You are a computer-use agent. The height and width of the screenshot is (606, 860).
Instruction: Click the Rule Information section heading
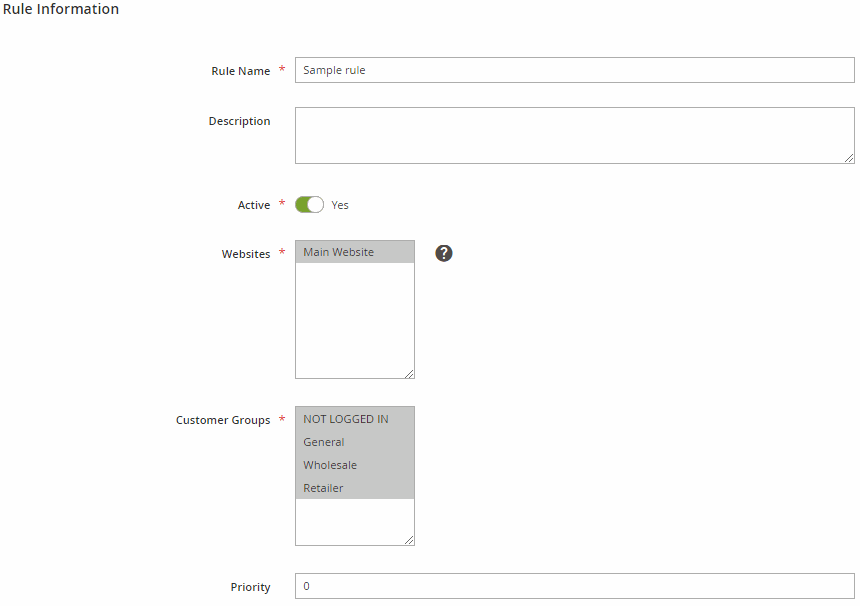tap(61, 9)
